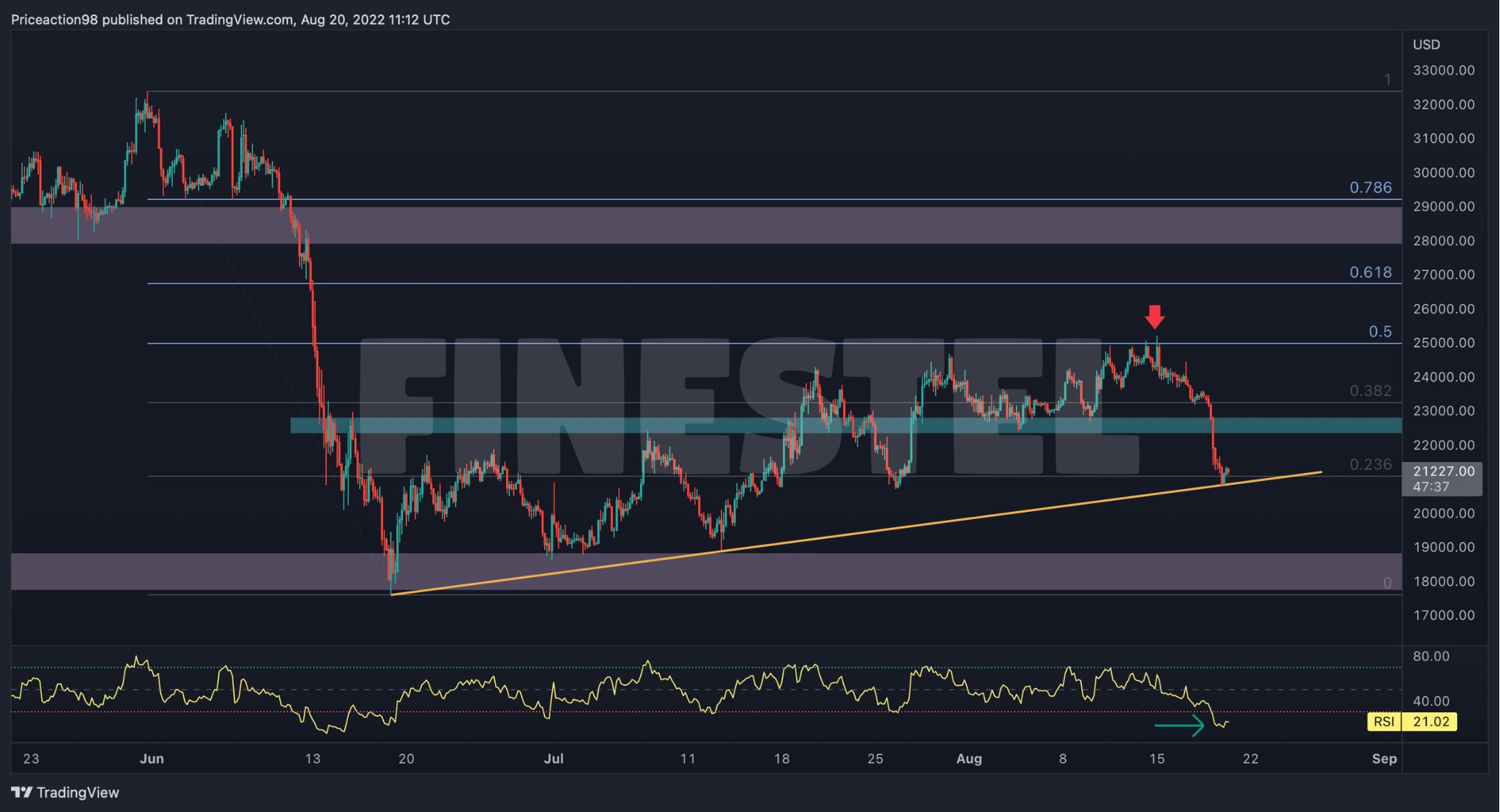Click the 0.382 Fibonacci level label
Image resolution: width=1500 pixels, height=812 pixels.
pos(1370,391)
